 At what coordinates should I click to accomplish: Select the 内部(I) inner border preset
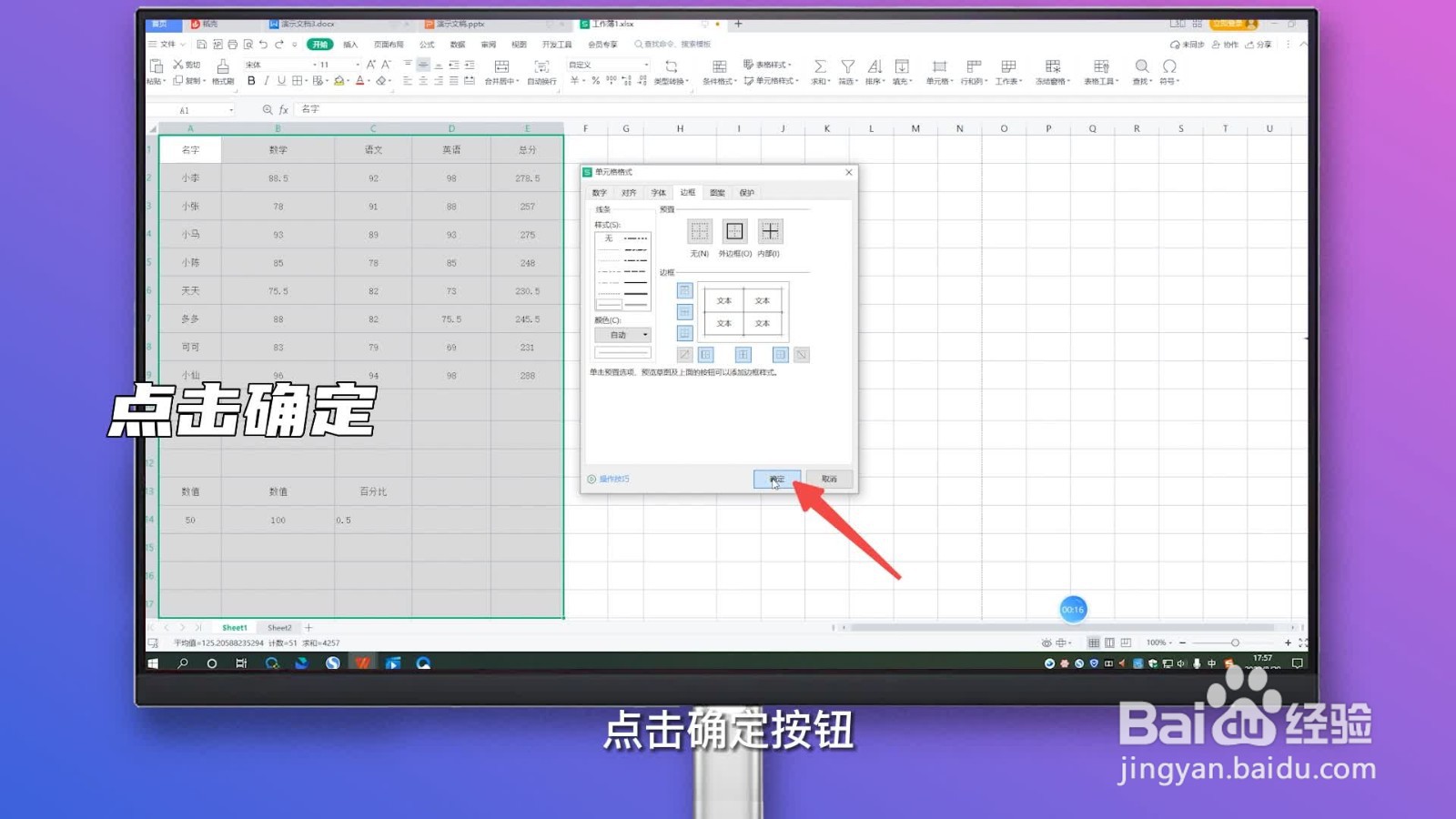pyautogui.click(x=770, y=231)
